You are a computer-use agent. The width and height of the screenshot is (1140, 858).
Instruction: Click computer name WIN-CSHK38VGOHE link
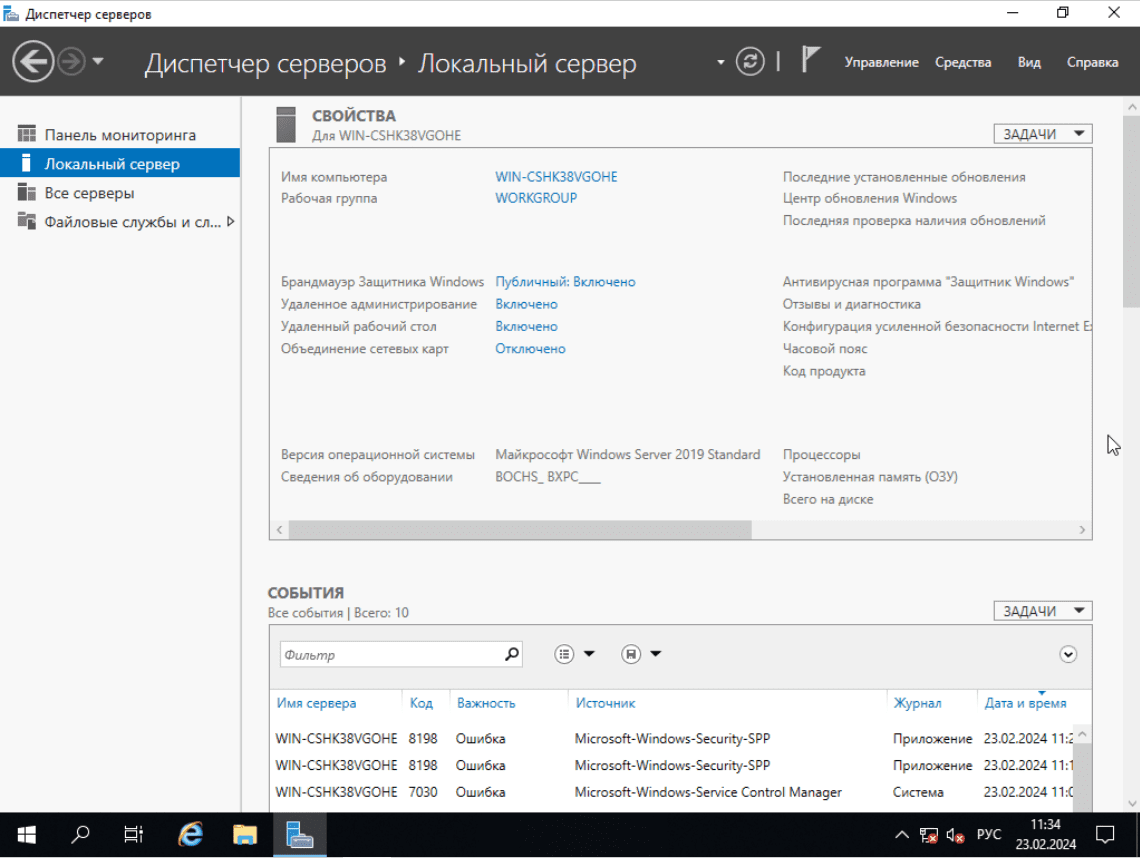pos(556,177)
